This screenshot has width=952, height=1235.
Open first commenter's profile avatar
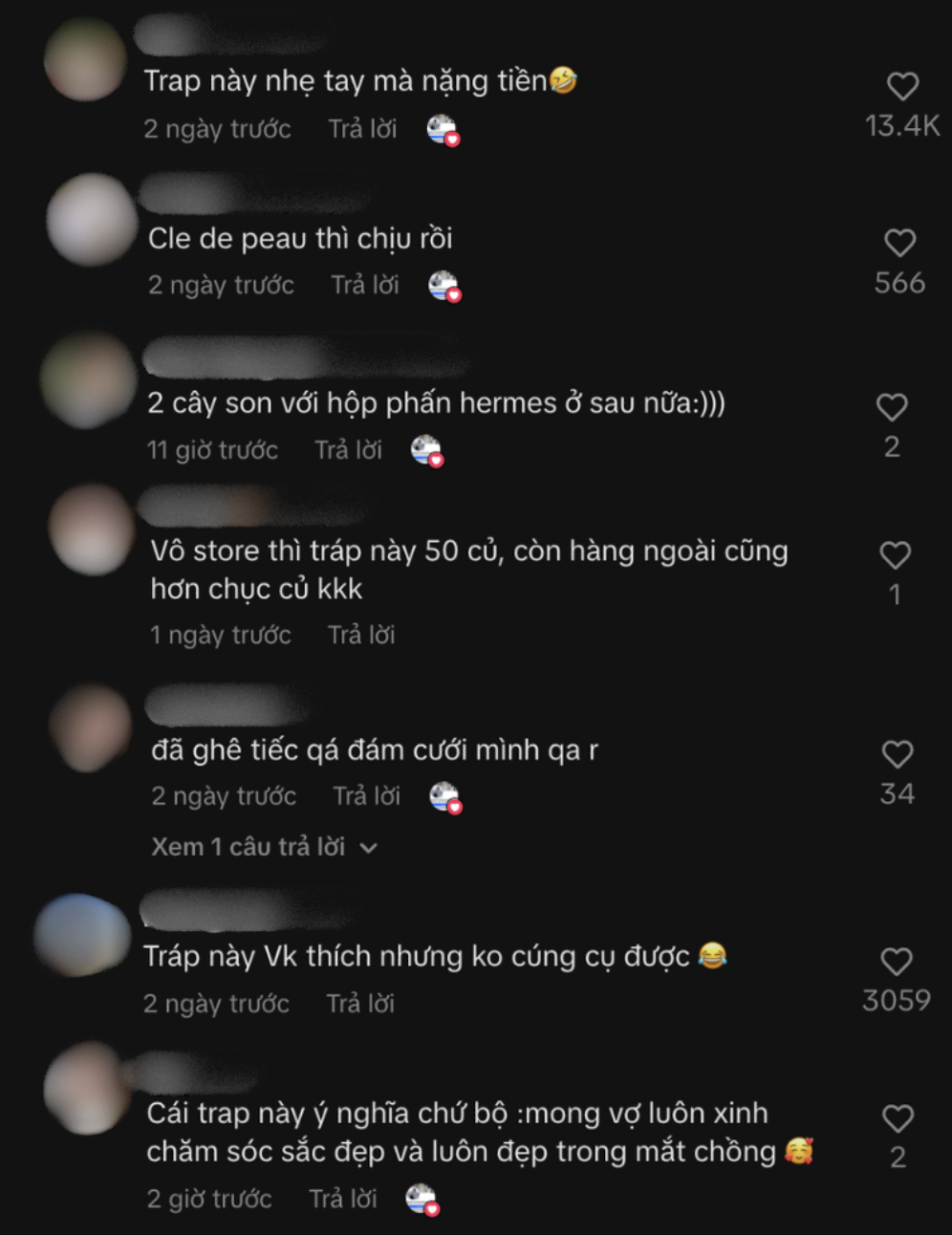[86, 59]
